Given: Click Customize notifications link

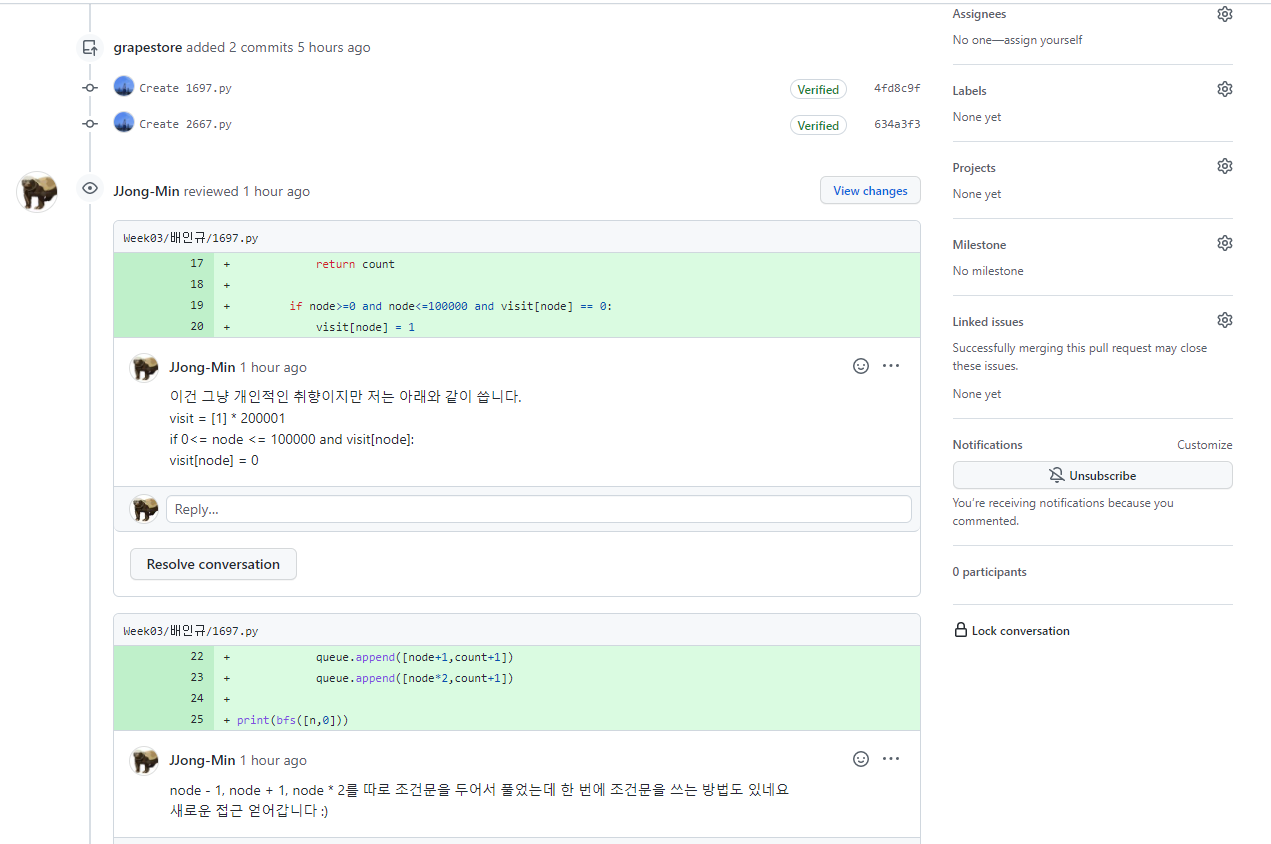Looking at the screenshot, I should [x=1204, y=445].
